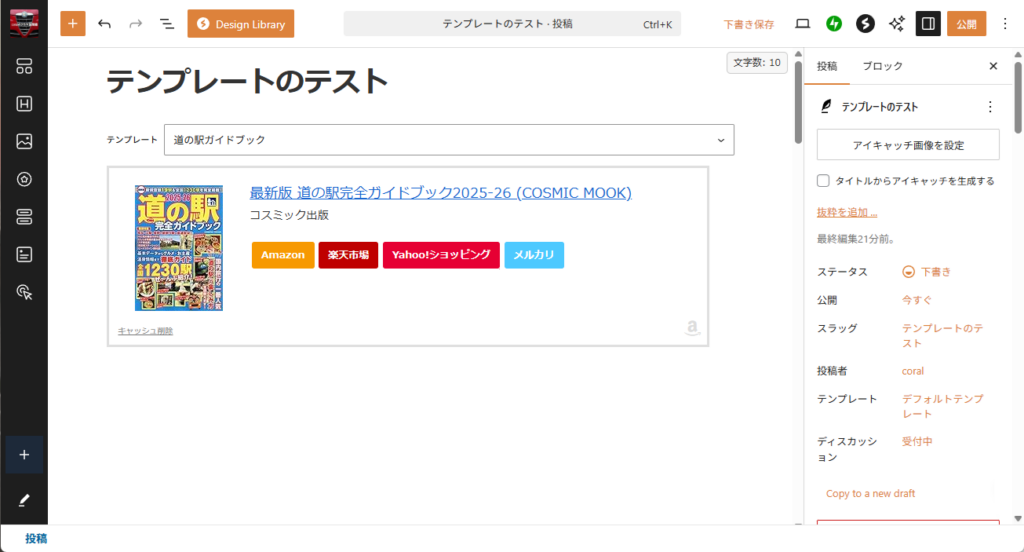This screenshot has width=1024, height=552.
Task: Click 最終編集21分前 text in sidebar
Action: tap(856, 239)
